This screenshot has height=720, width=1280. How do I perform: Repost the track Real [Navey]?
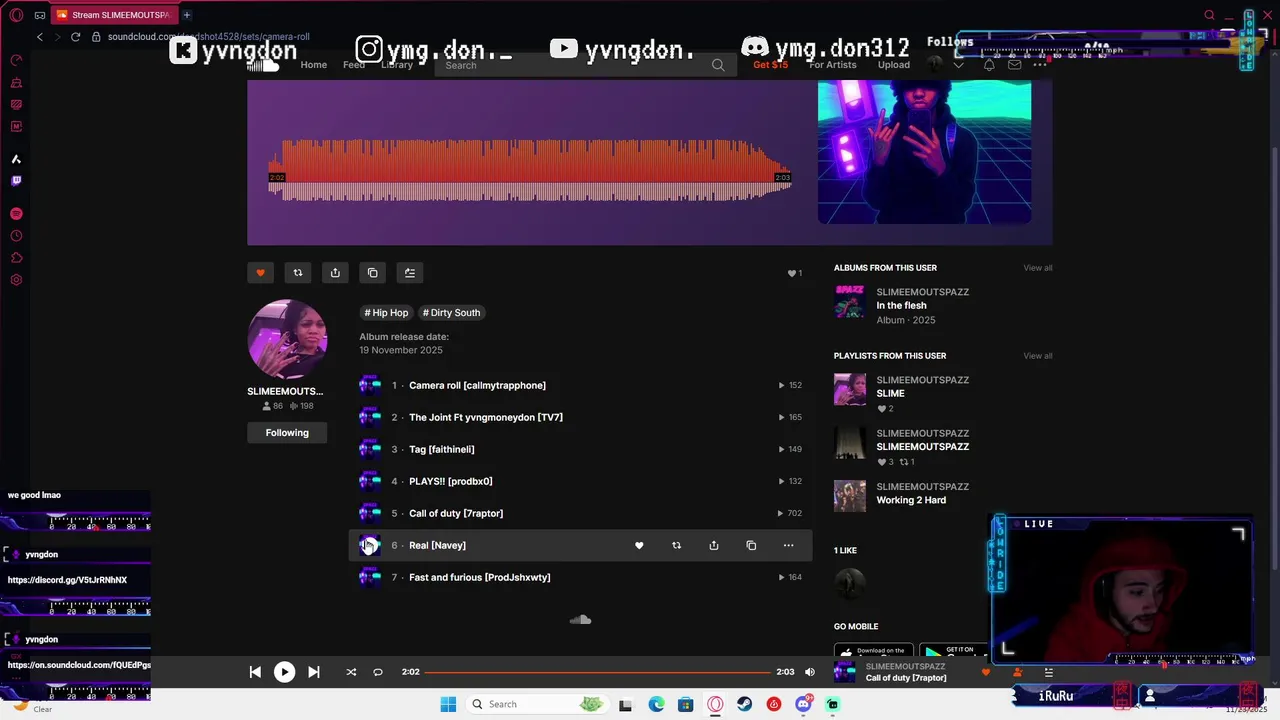[677, 545]
